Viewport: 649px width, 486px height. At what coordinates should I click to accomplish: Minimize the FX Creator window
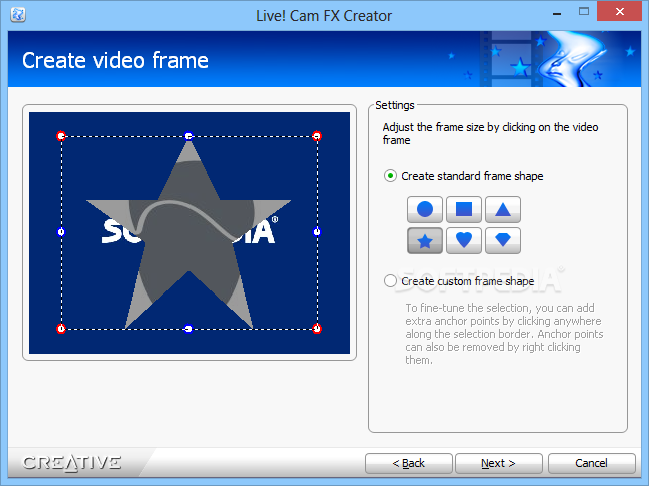point(557,12)
